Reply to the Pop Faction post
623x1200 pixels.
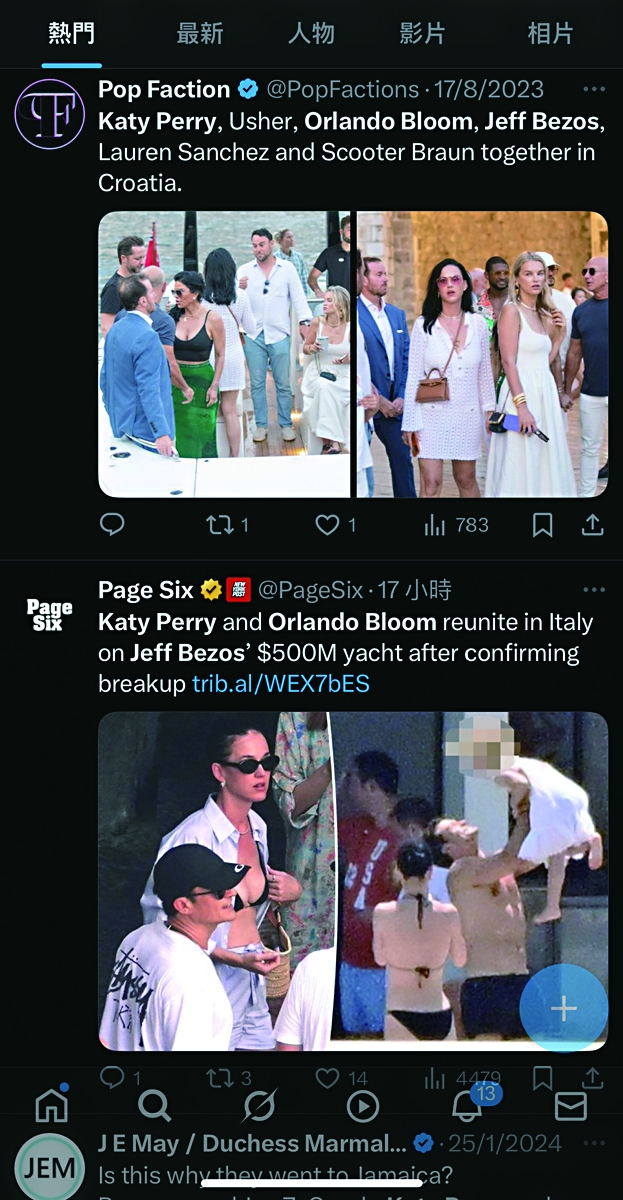[112, 524]
